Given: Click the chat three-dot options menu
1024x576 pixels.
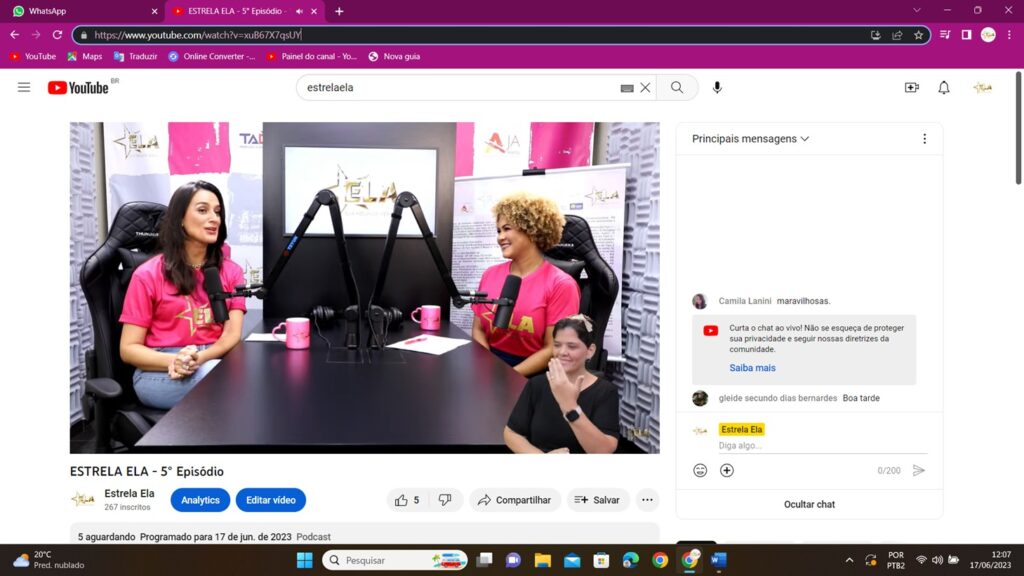Looking at the screenshot, I should (924, 139).
